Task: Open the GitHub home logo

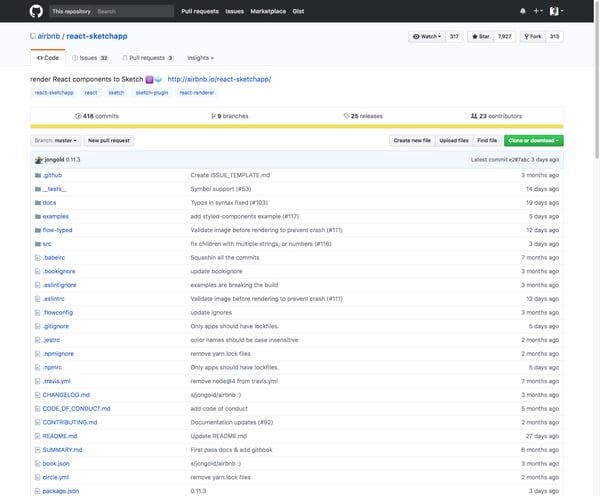Action: click(x=36, y=11)
